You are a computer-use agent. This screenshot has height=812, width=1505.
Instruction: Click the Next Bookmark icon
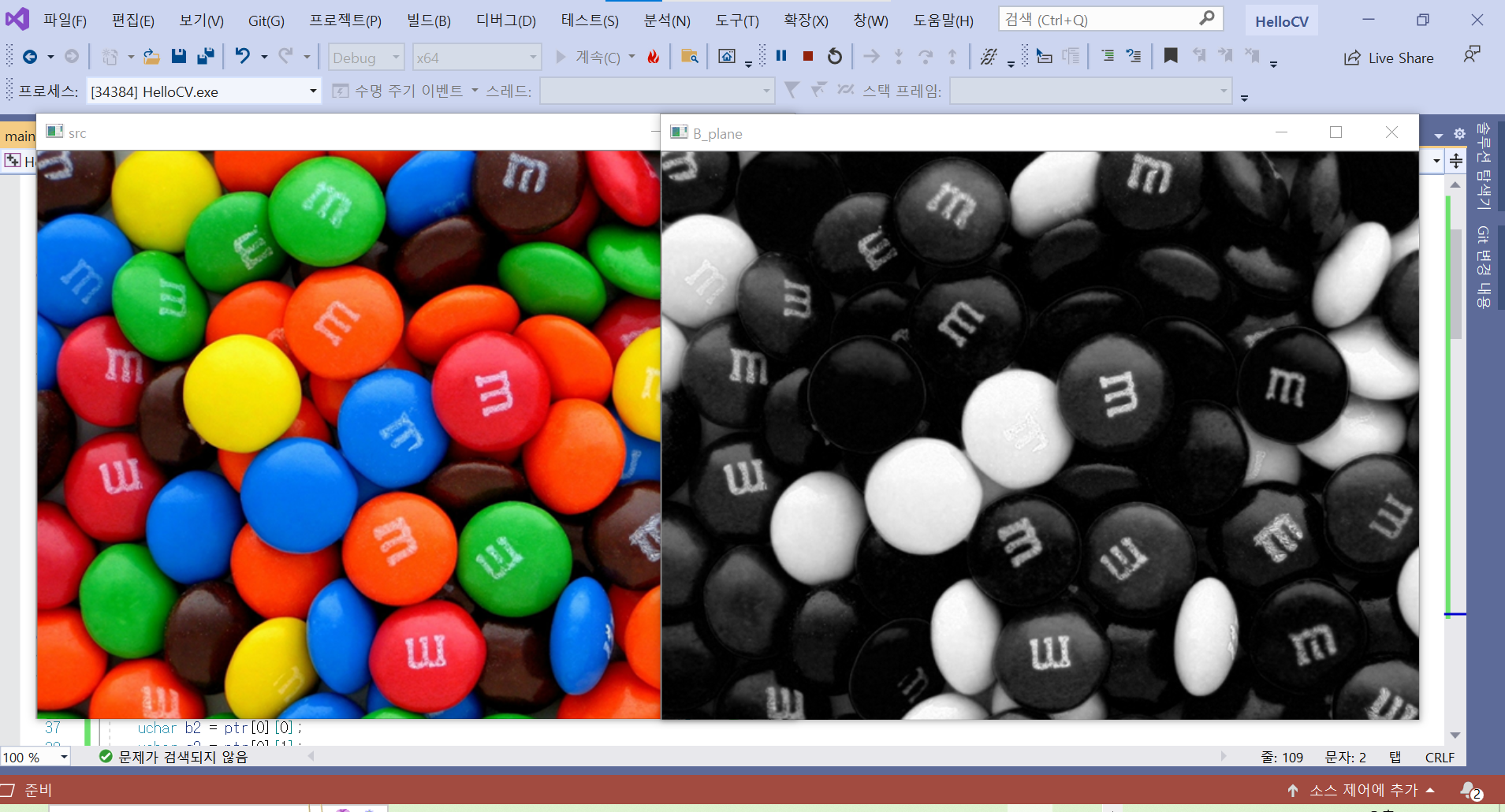1225,56
